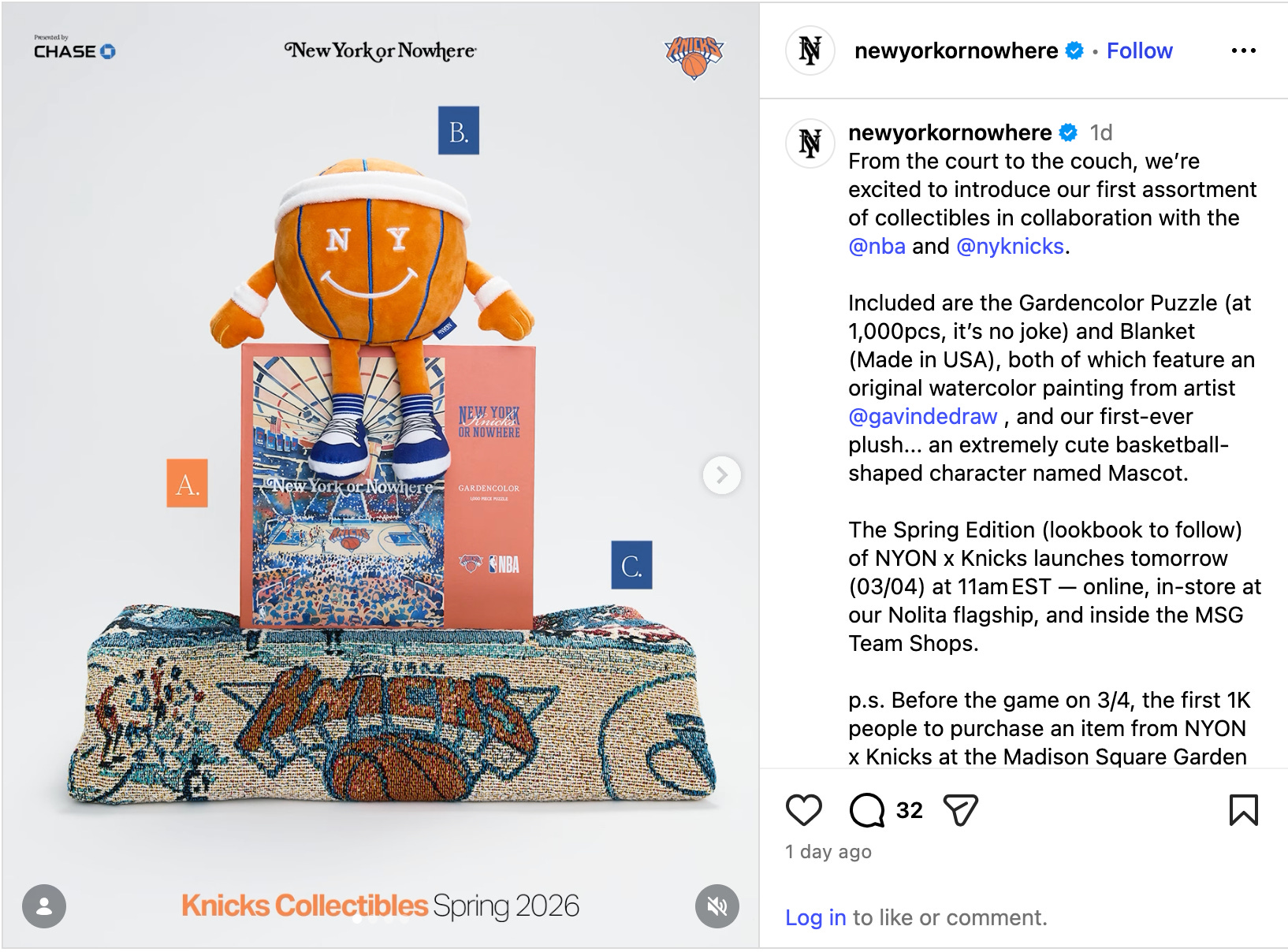Select the blue B. product label

point(458,130)
